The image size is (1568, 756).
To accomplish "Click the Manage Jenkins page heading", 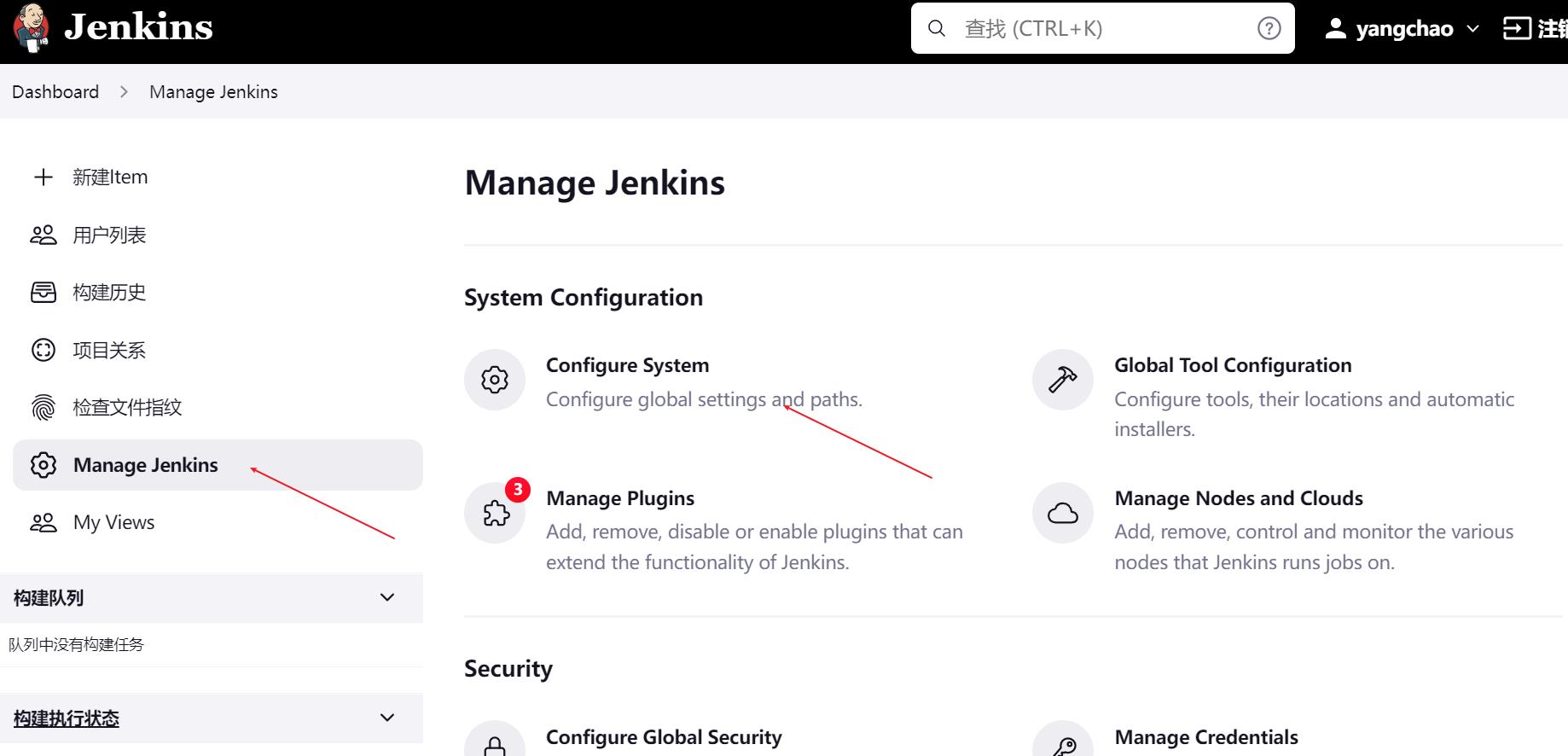I will [x=595, y=183].
